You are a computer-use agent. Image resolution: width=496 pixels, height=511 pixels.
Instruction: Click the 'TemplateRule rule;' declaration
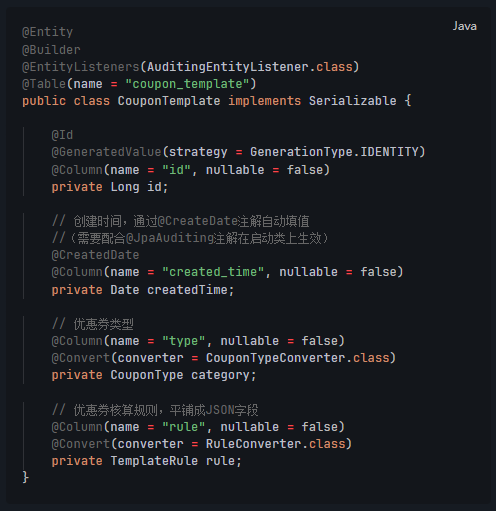176,461
